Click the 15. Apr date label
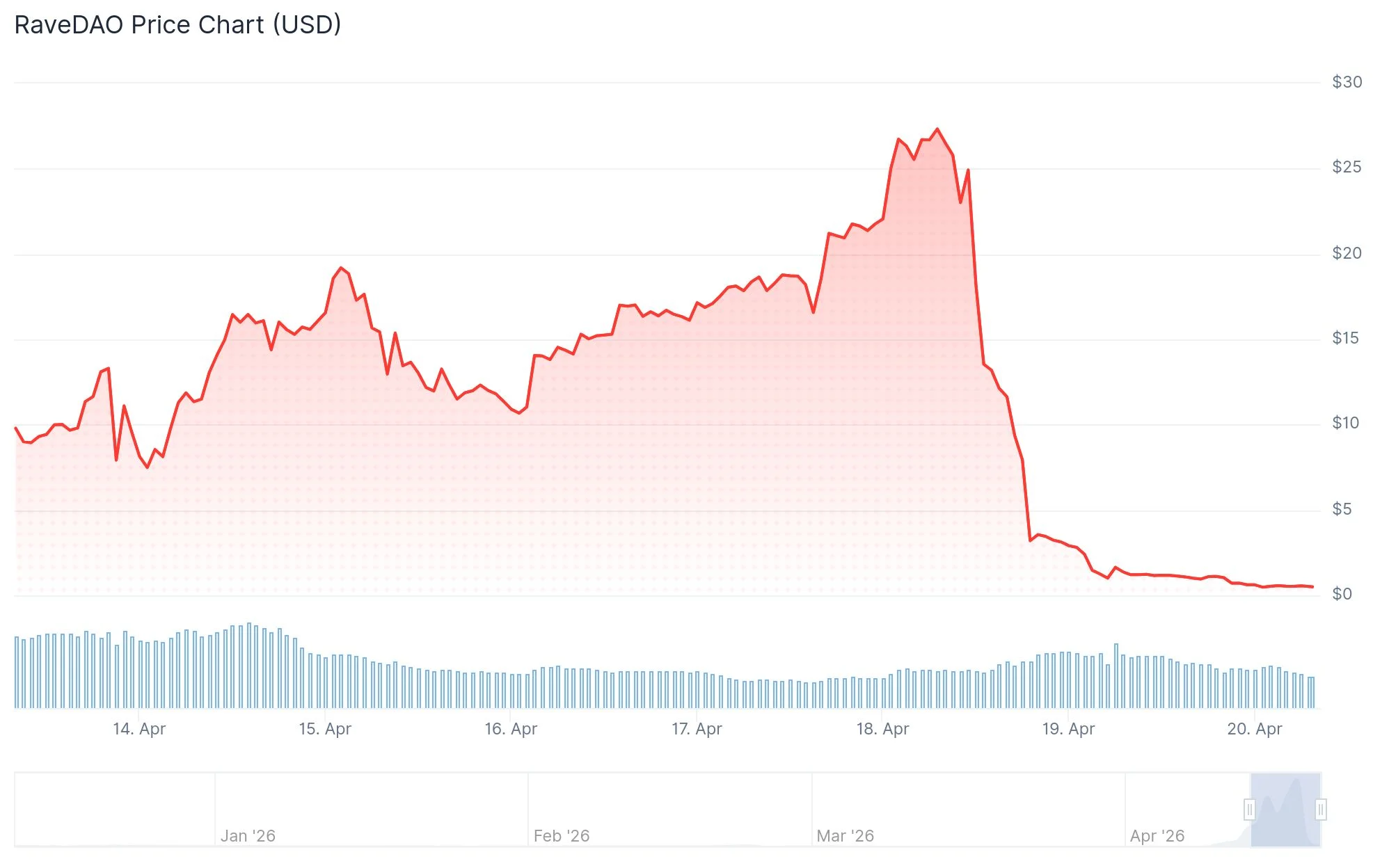This screenshot has width=1373, height=868. pyautogui.click(x=325, y=729)
